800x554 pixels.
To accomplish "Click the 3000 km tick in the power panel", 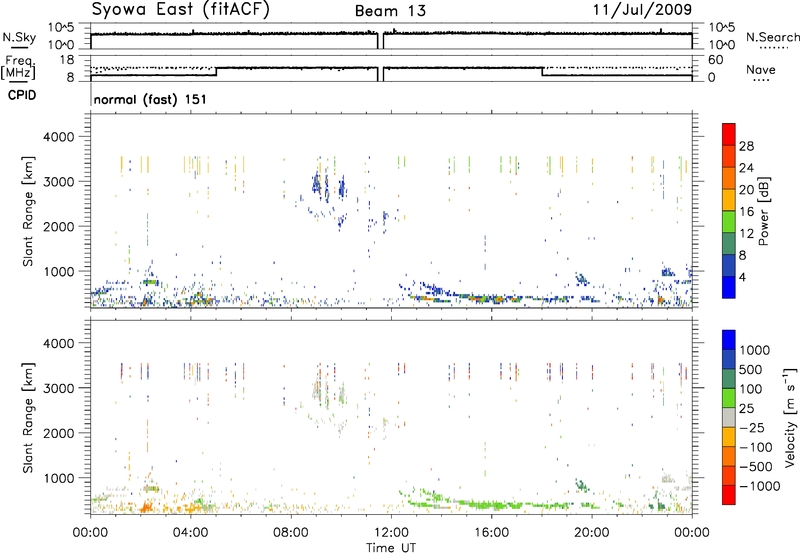I will (58, 182).
